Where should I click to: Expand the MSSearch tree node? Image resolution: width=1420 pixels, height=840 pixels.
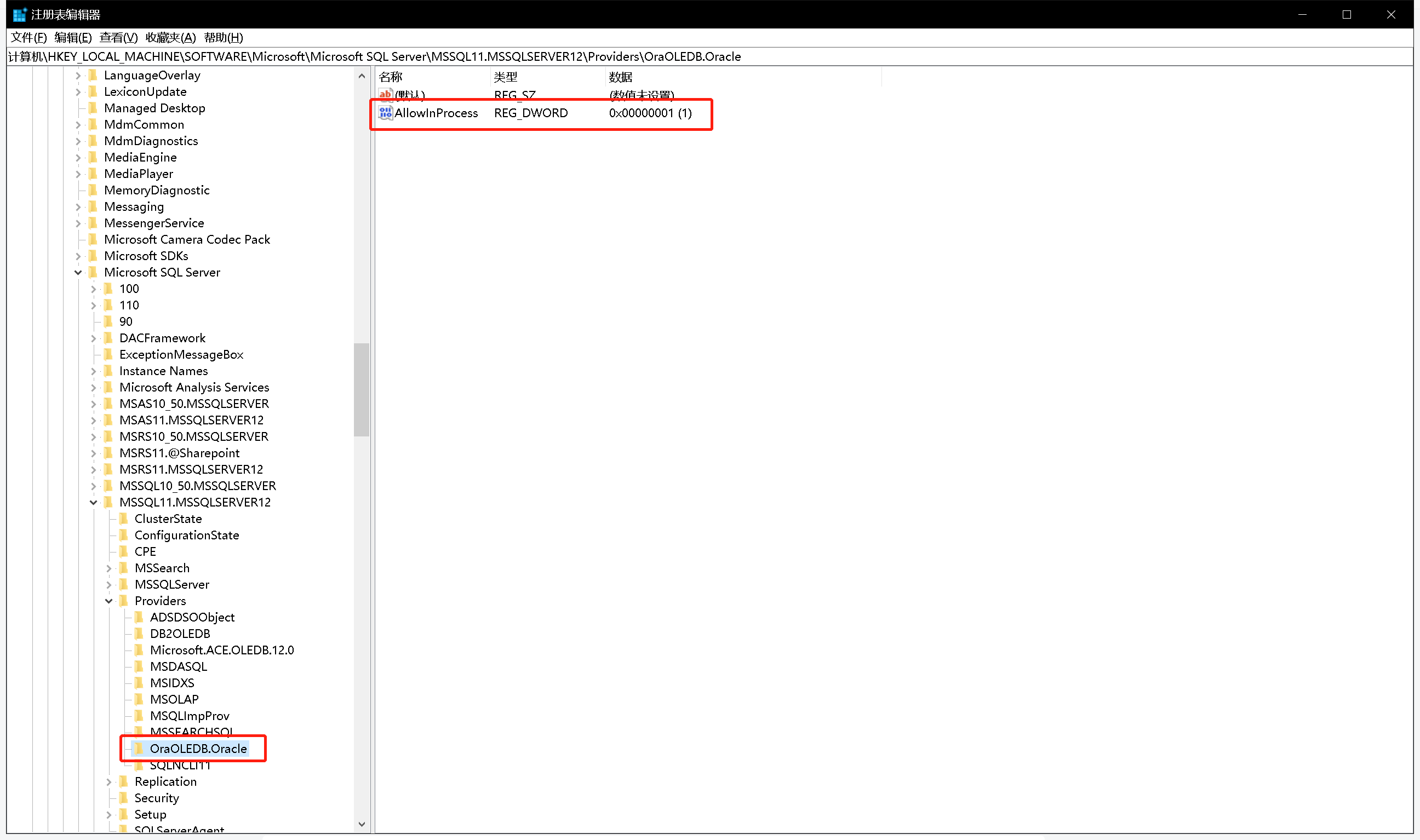coord(108,568)
